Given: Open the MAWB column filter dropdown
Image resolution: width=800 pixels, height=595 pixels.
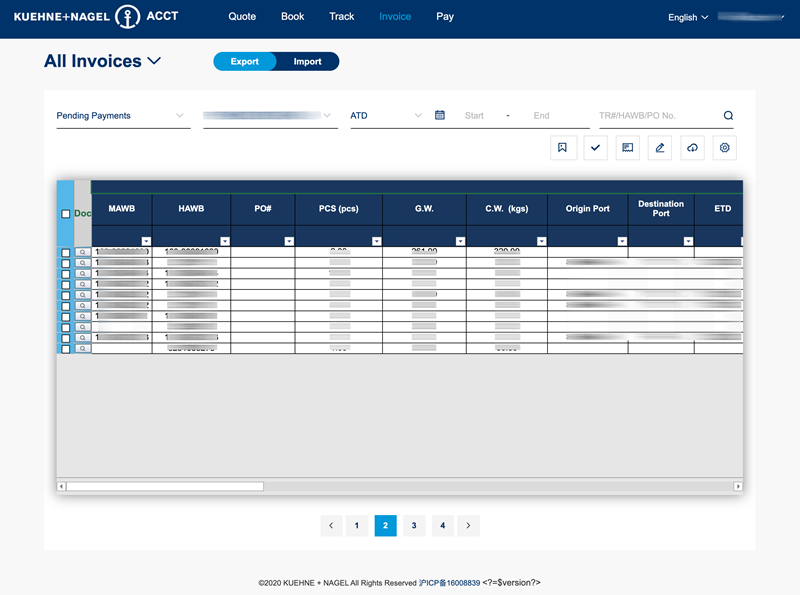Looking at the screenshot, I should (146, 241).
